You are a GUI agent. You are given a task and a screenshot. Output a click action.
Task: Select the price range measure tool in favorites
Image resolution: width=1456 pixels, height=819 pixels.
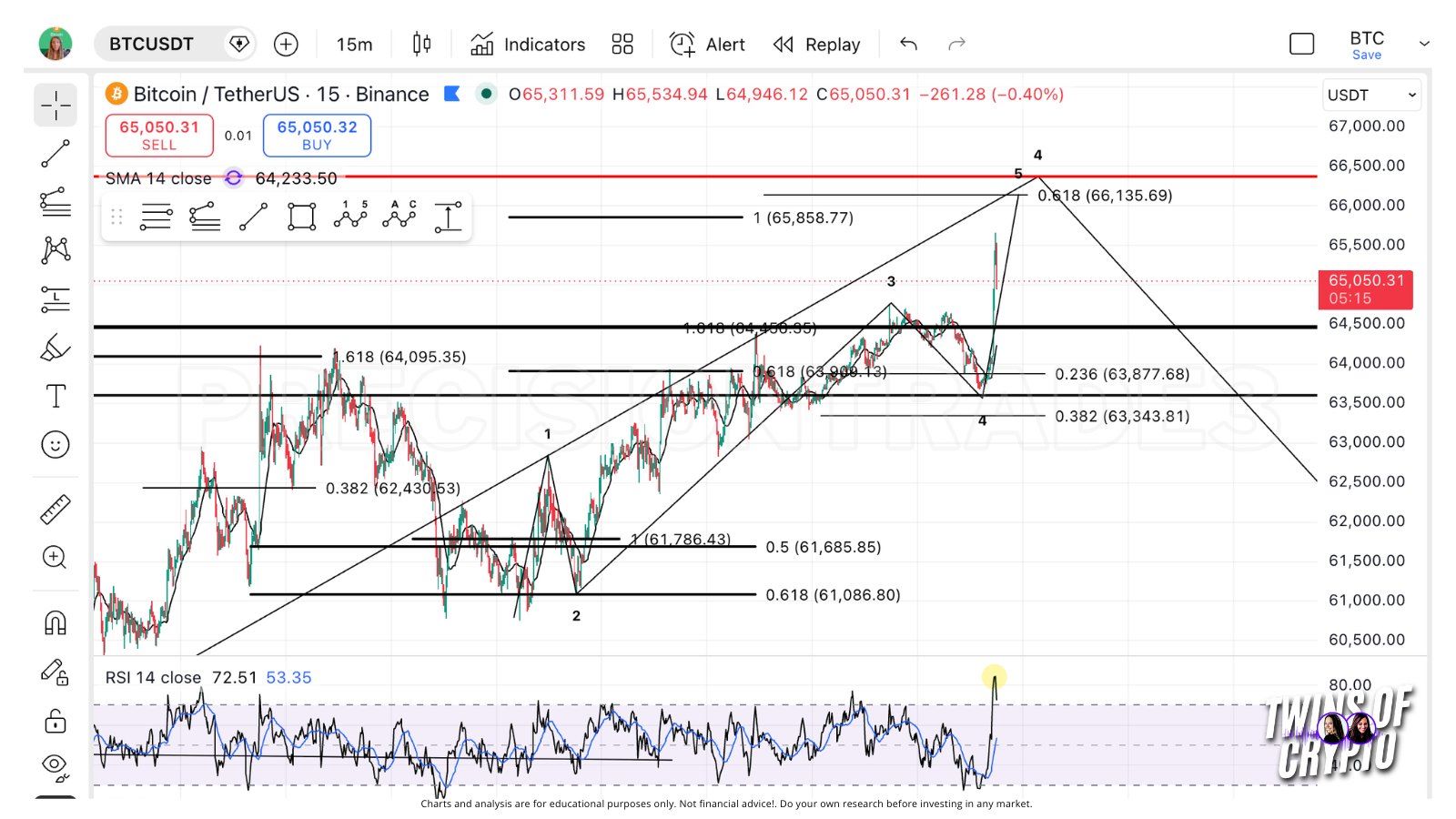point(448,217)
